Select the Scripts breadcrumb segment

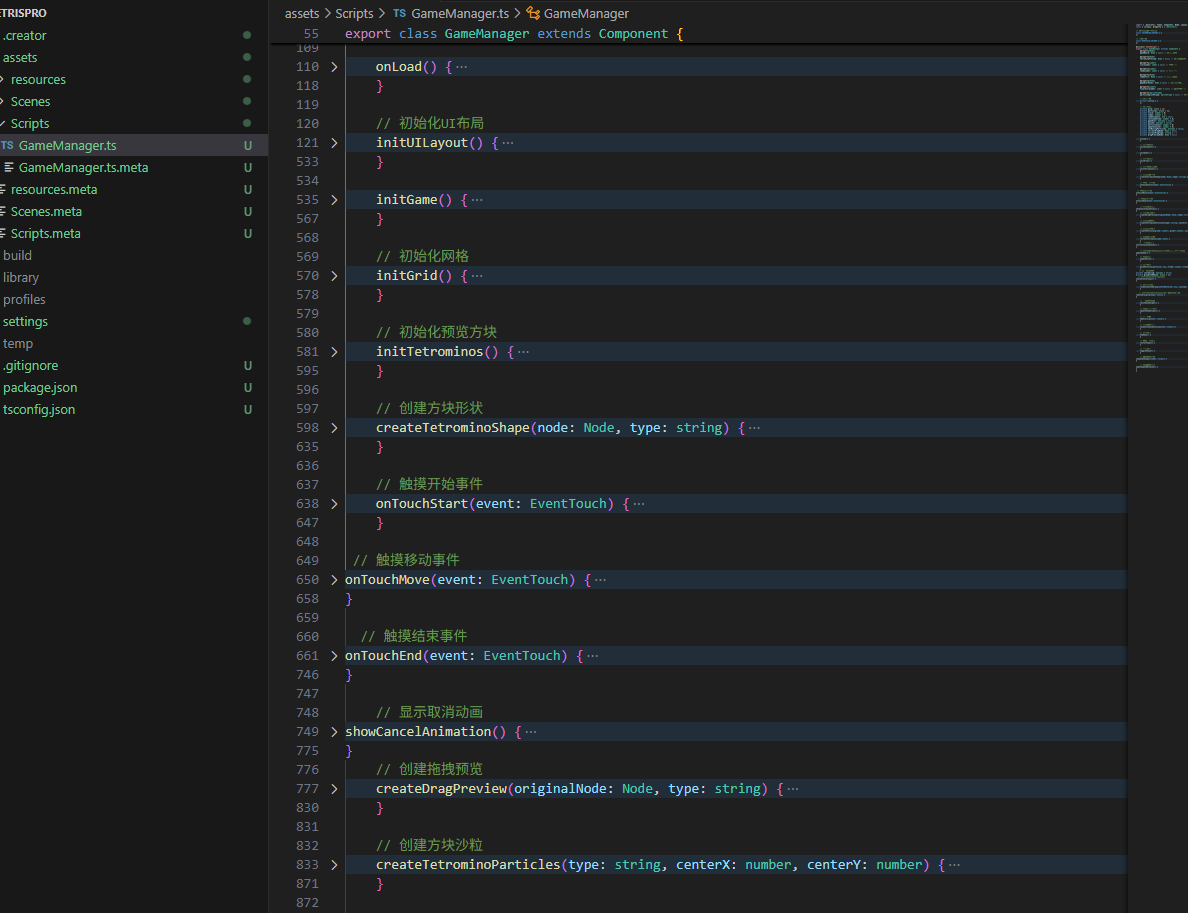pos(354,14)
